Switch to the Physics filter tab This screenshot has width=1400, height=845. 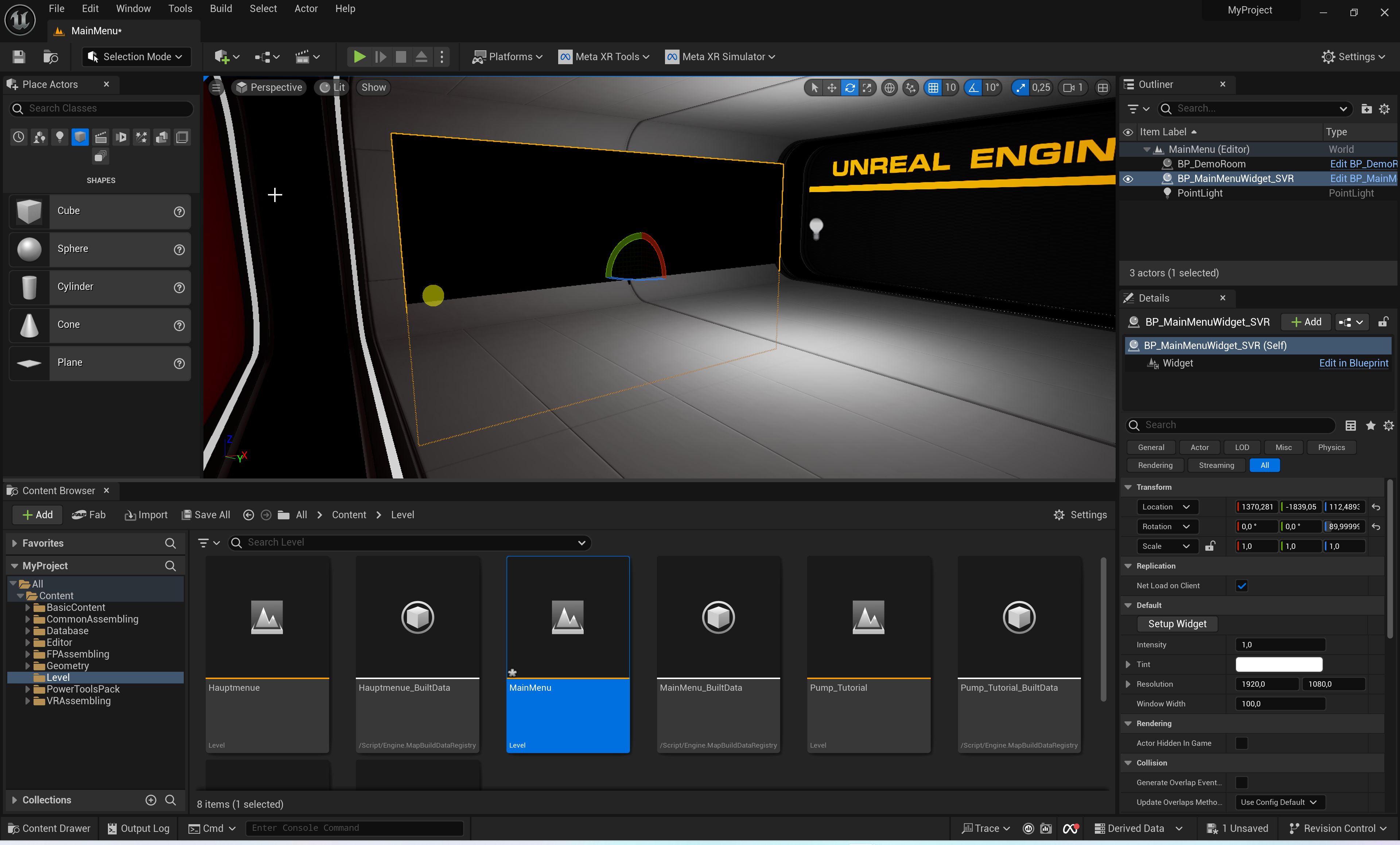pos(1331,447)
